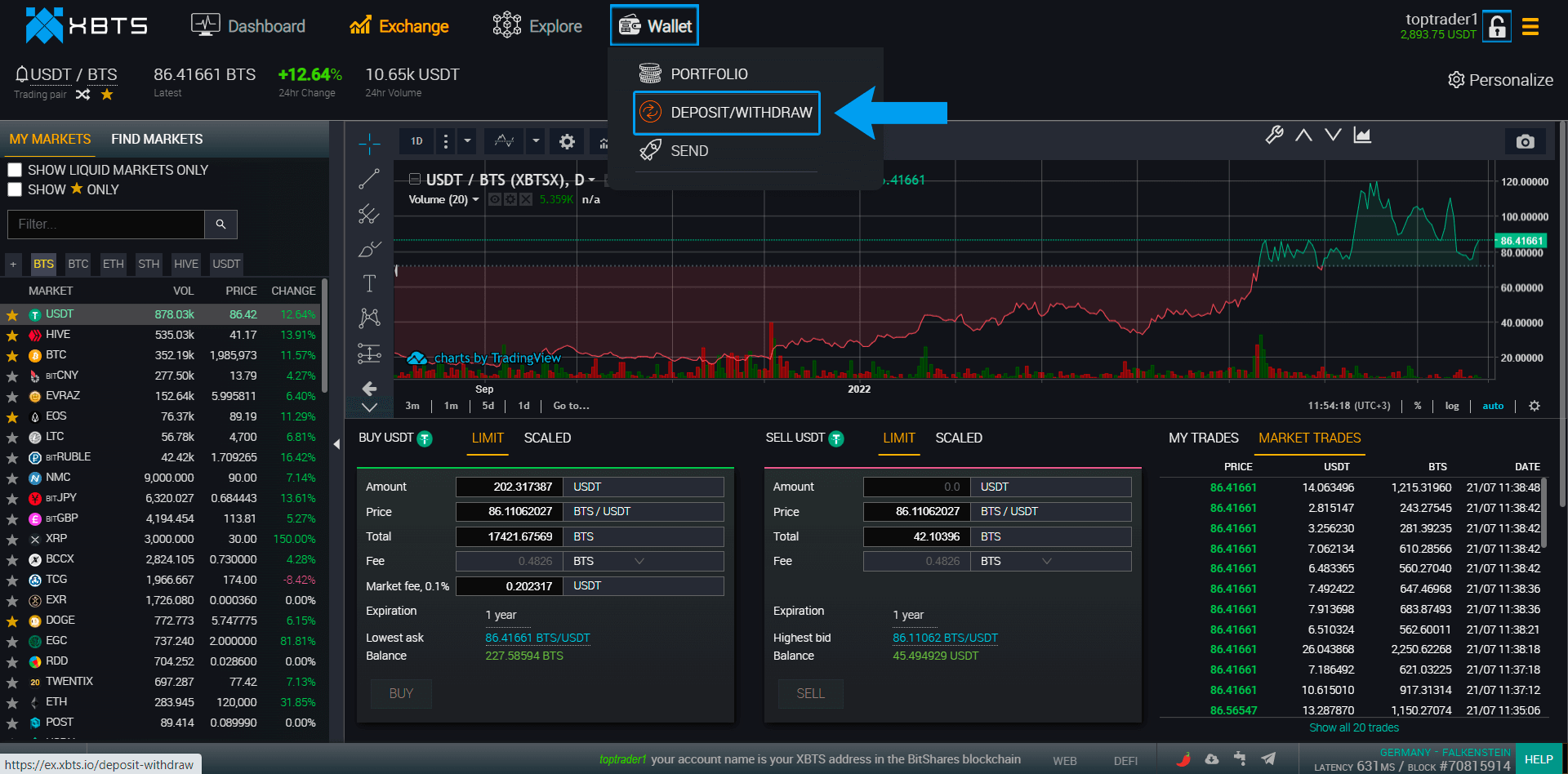This screenshot has height=774, width=1568.
Task: Select the BTC base market tab
Action: point(78,264)
